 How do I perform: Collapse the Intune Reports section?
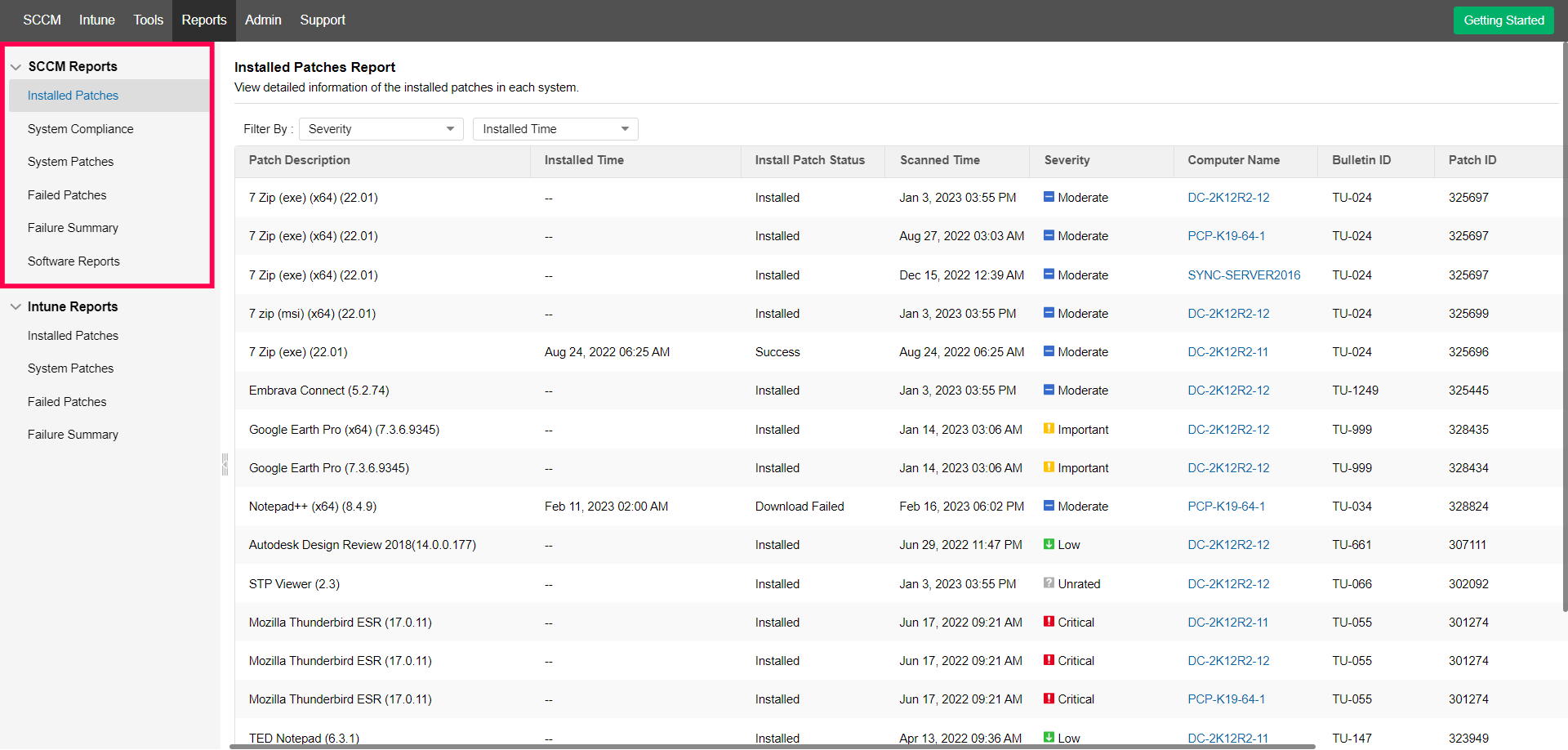pyautogui.click(x=16, y=307)
